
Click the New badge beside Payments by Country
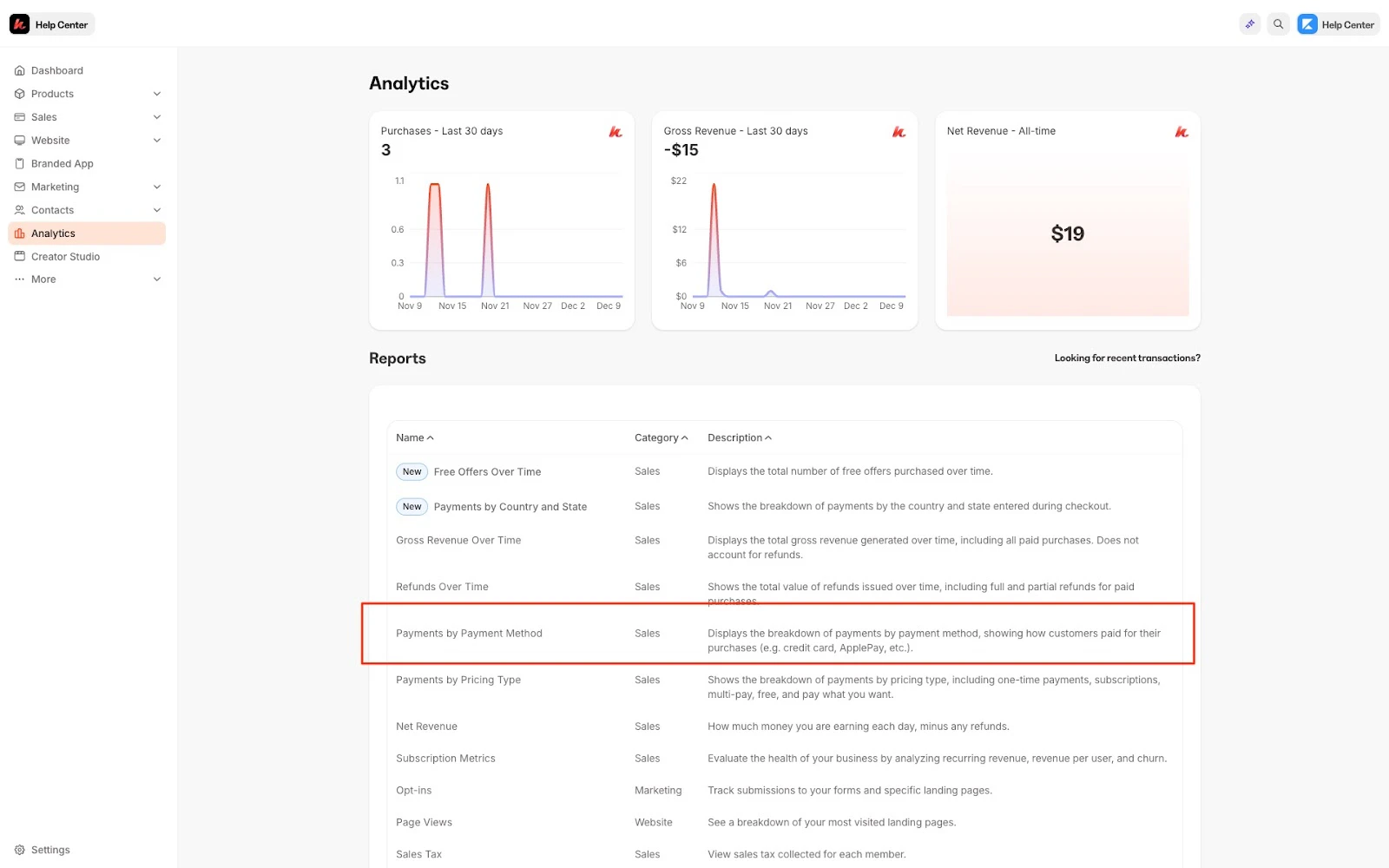(x=411, y=507)
